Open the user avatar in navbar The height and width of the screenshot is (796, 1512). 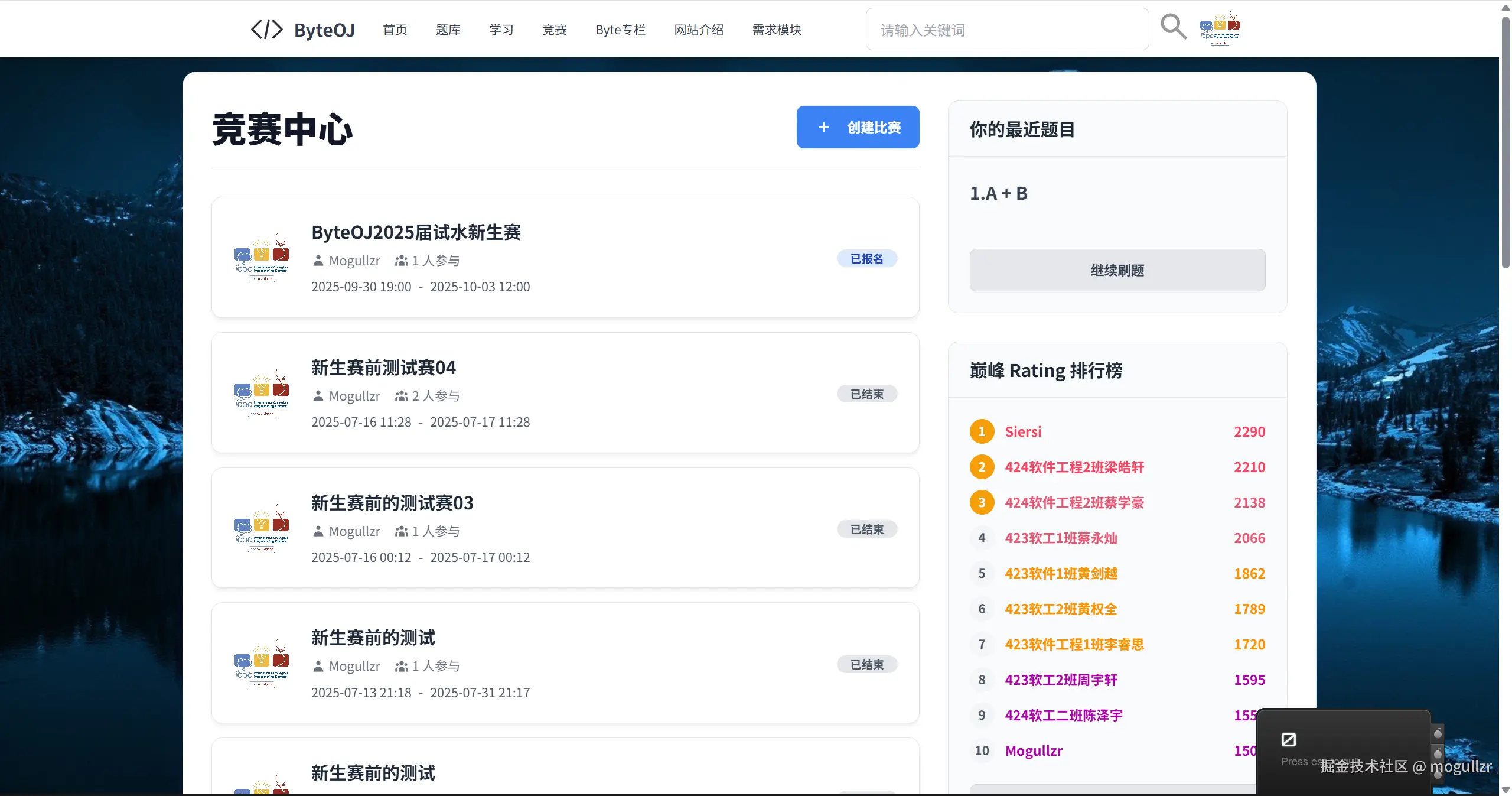1220,28
